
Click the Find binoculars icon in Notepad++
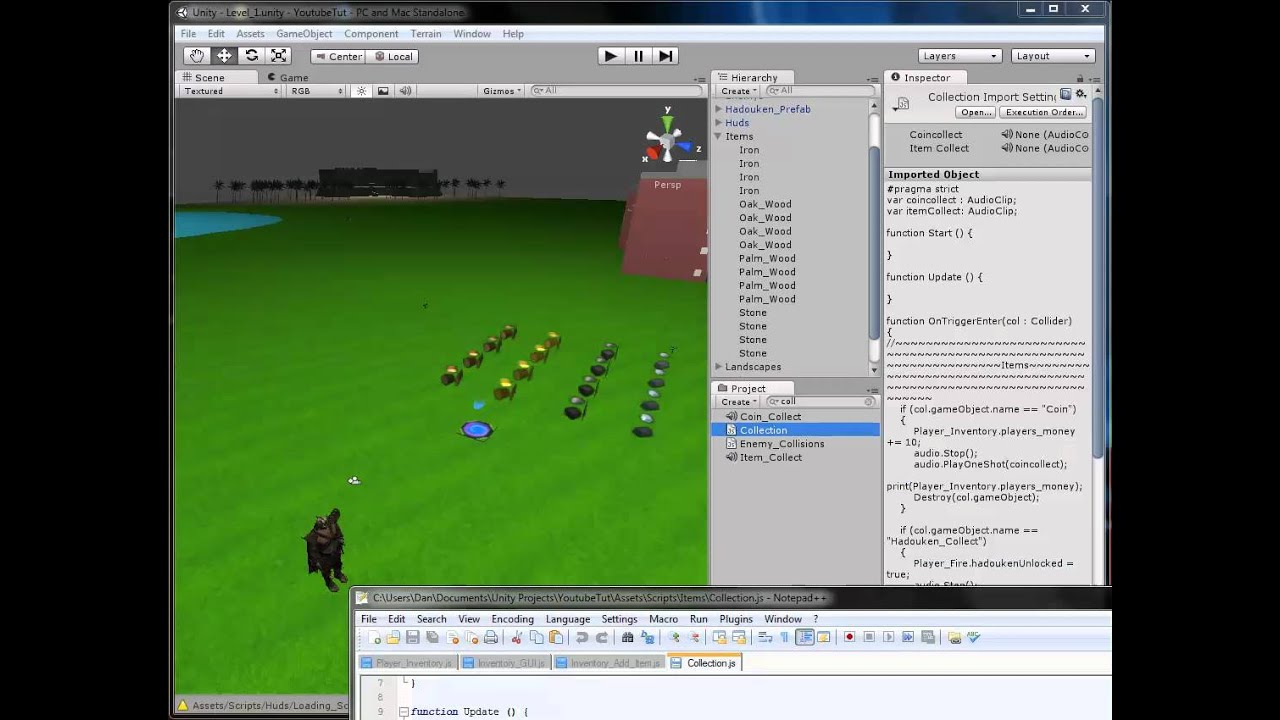(x=627, y=638)
